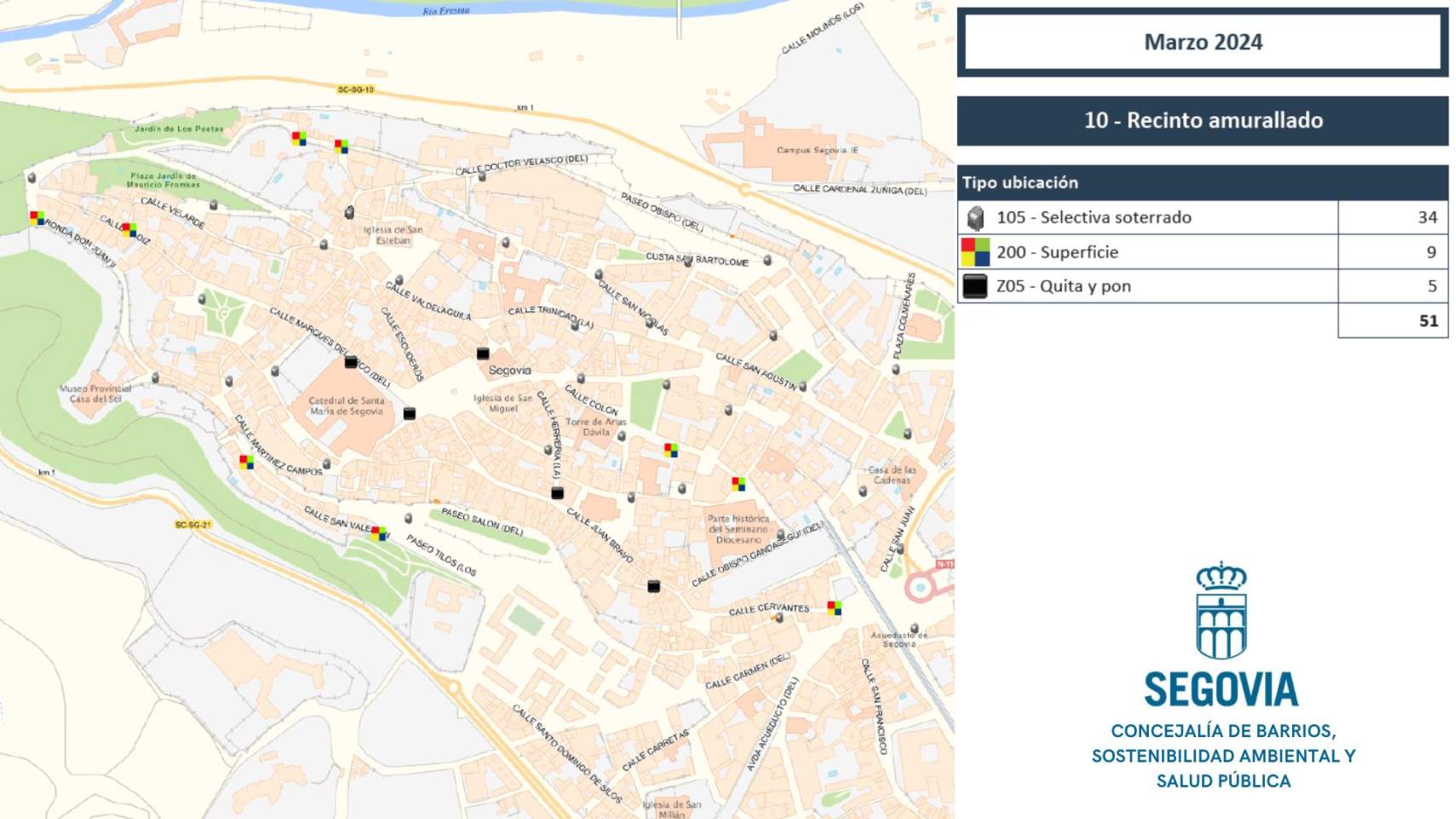Click the 105 Selectiva soterrado legend icon
The image size is (1456, 819).
click(x=975, y=218)
